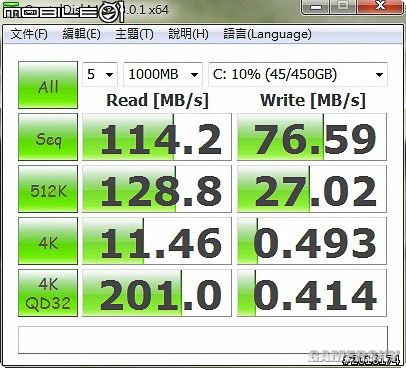
Task: Expand the 1000MB test size dropdown
Action: (x=163, y=74)
